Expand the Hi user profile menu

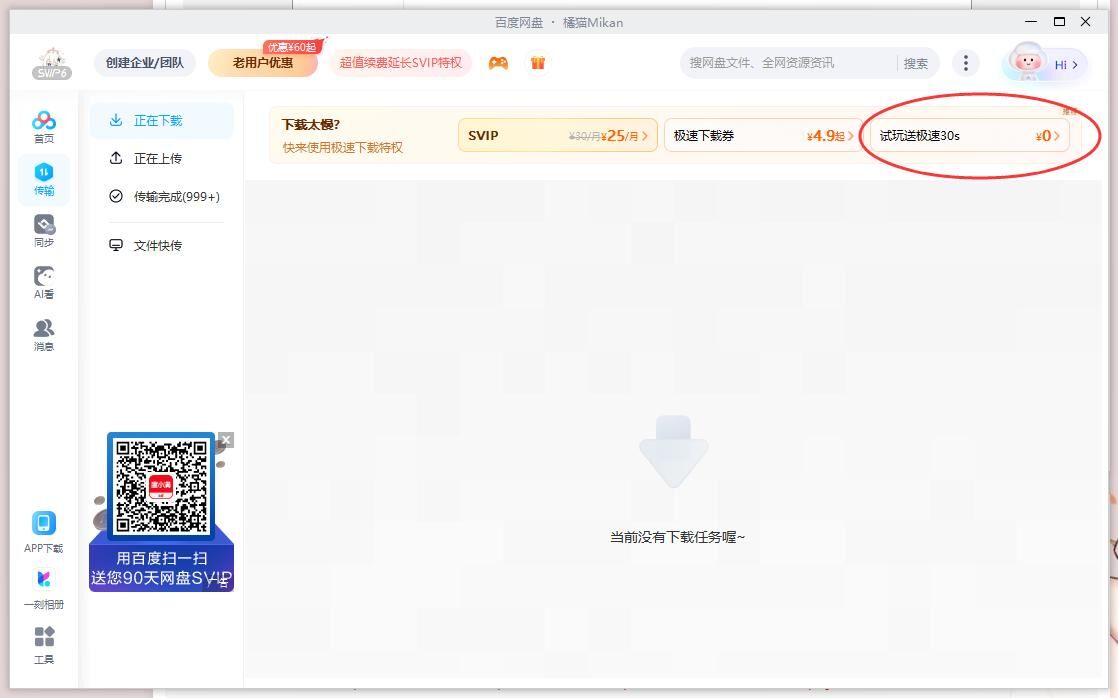point(1046,64)
